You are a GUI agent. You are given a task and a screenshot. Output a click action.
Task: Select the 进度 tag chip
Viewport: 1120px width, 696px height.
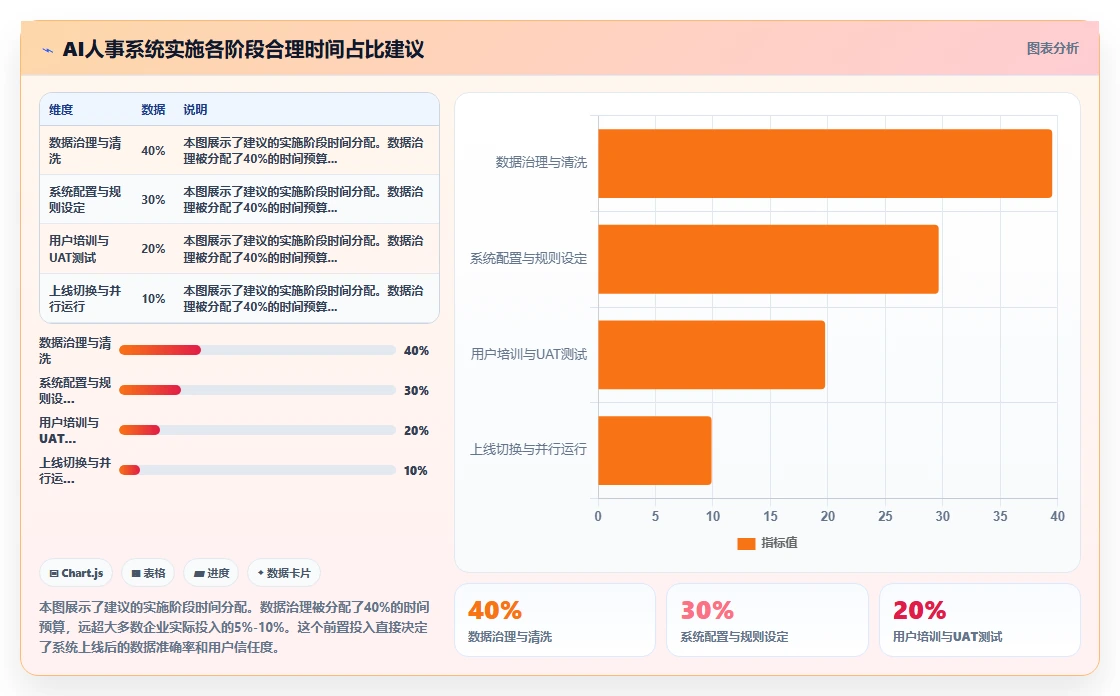click(x=211, y=573)
